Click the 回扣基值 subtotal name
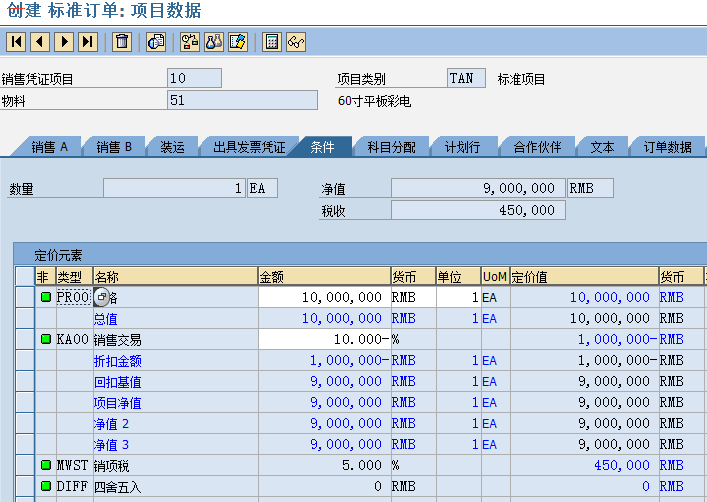The image size is (707, 502). (x=118, y=382)
